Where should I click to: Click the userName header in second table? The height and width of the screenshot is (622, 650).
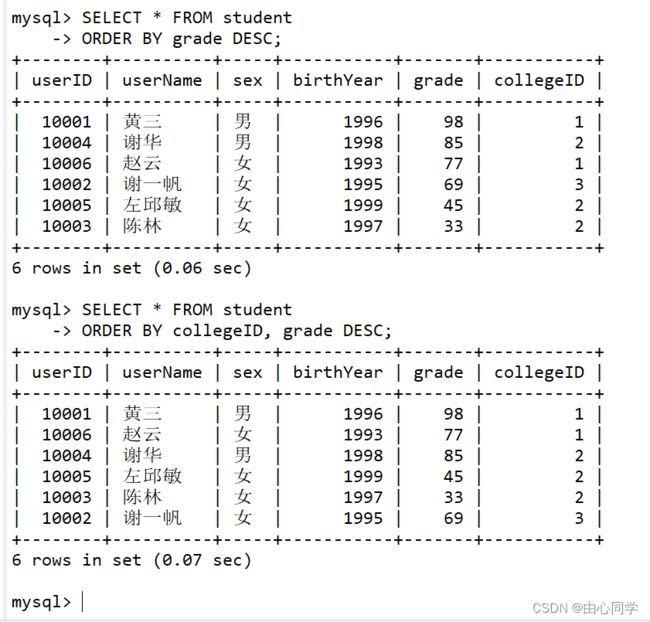[162, 372]
